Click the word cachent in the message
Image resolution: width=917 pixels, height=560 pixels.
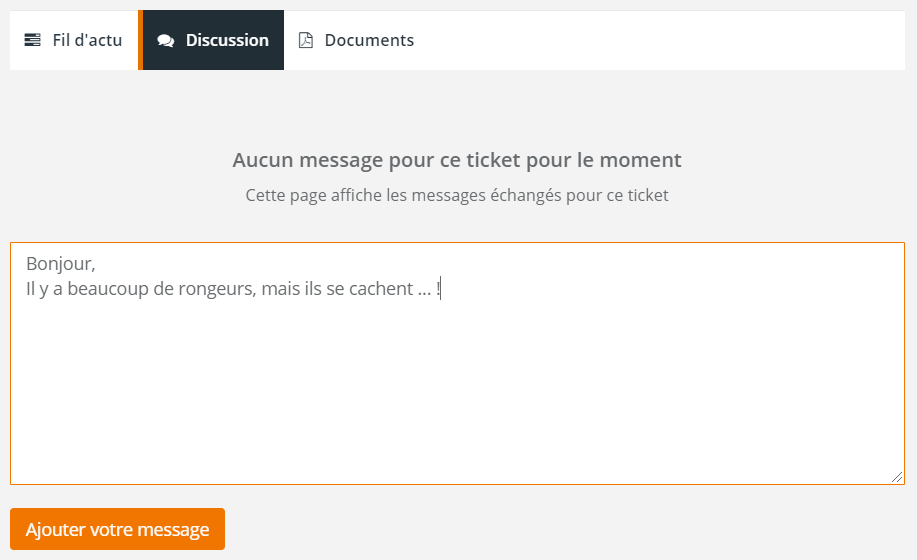[381, 289]
